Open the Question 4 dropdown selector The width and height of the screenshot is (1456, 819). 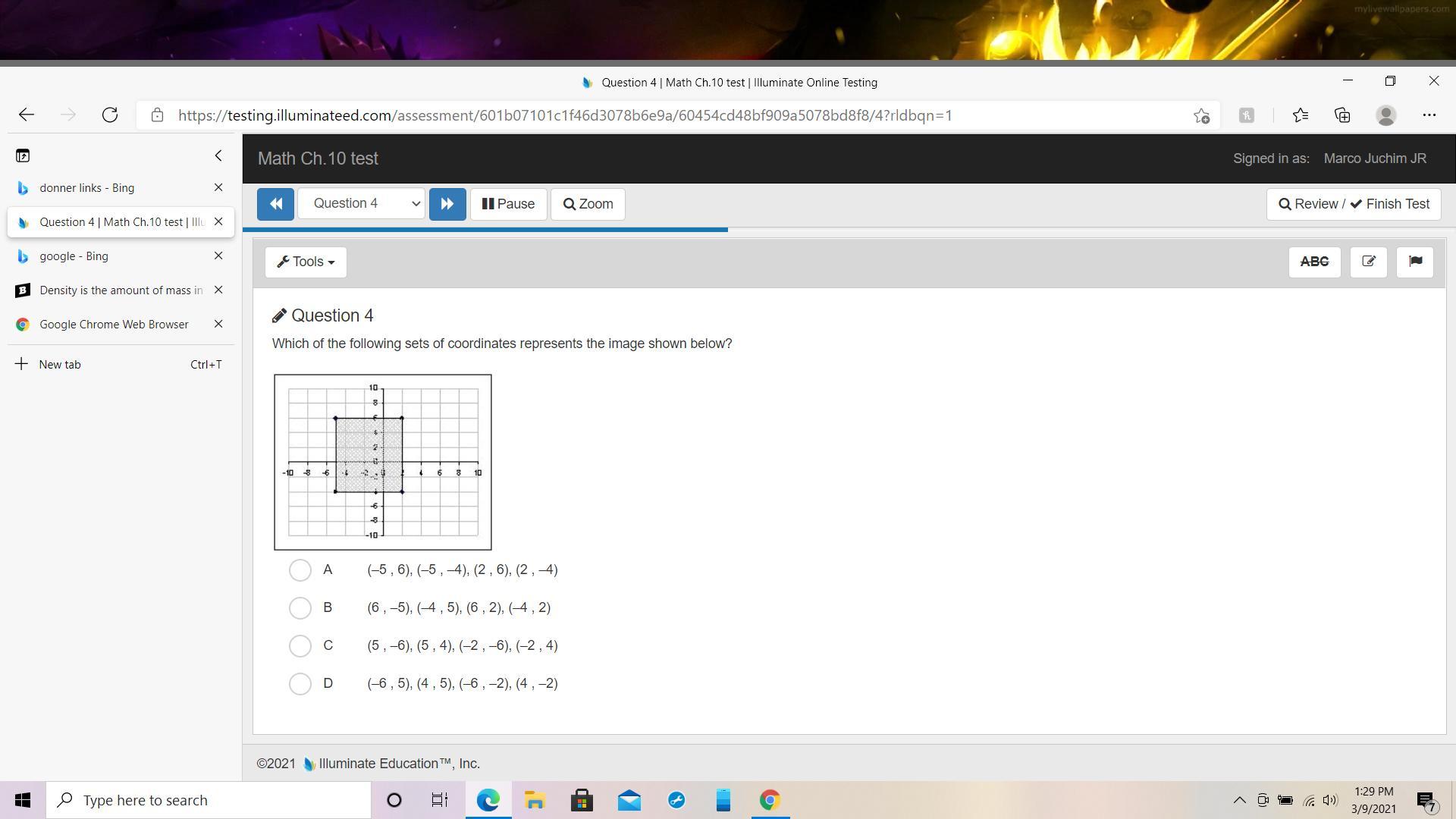(x=361, y=204)
